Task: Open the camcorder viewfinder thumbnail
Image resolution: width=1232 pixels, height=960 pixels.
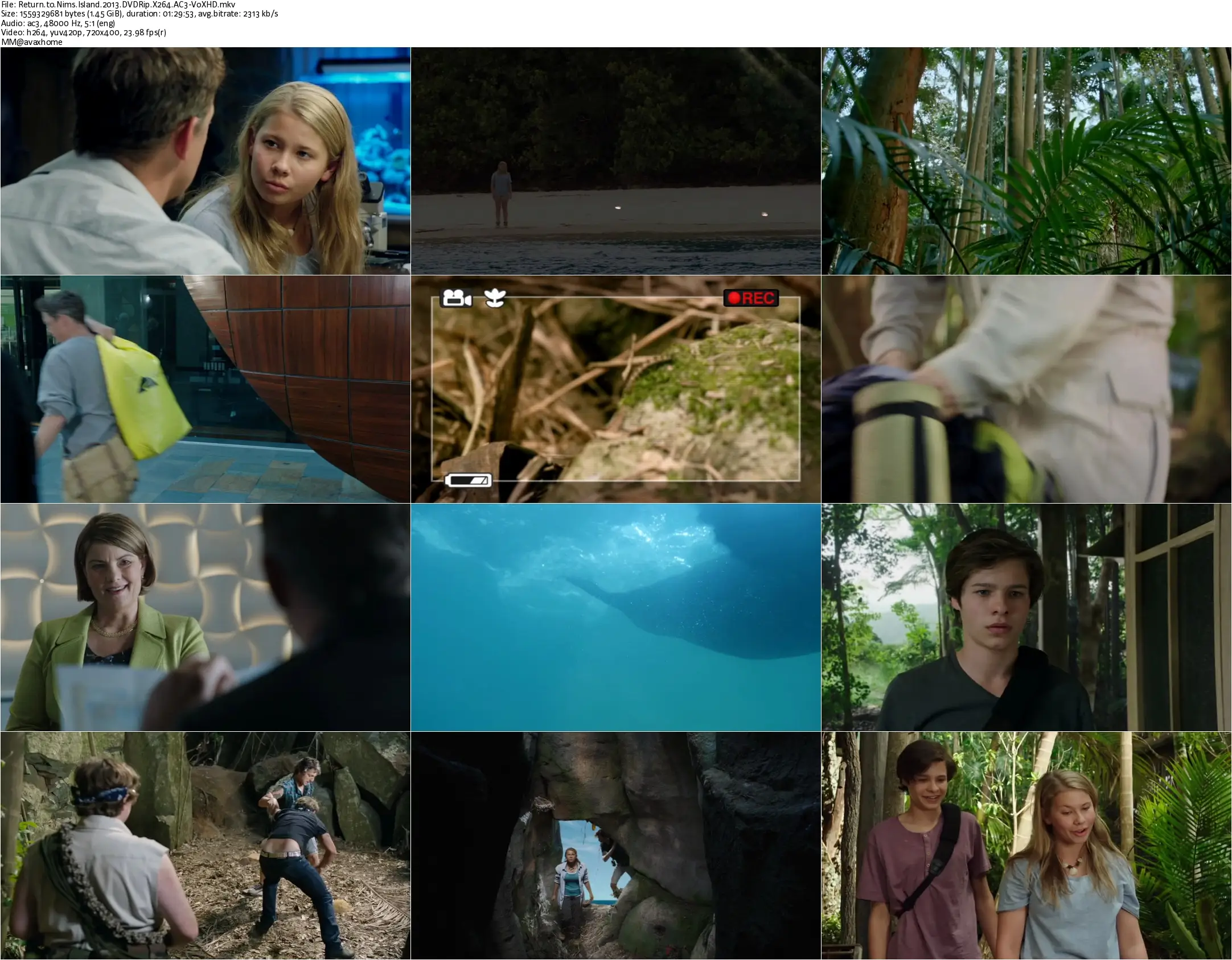Action: 615,389
